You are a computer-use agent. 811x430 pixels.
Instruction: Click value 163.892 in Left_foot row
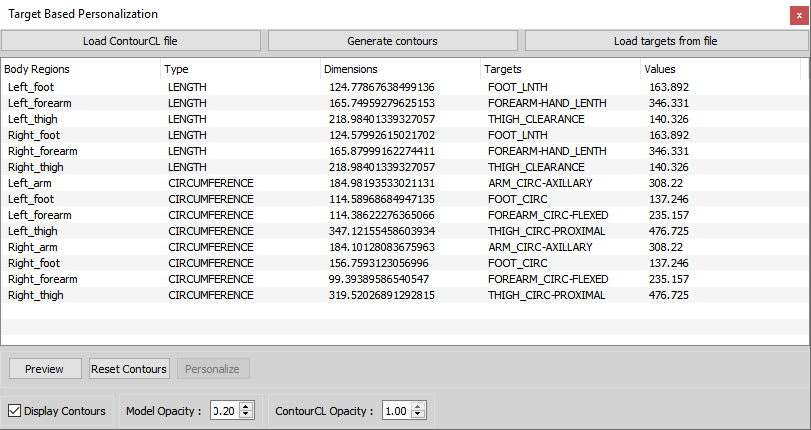point(669,87)
